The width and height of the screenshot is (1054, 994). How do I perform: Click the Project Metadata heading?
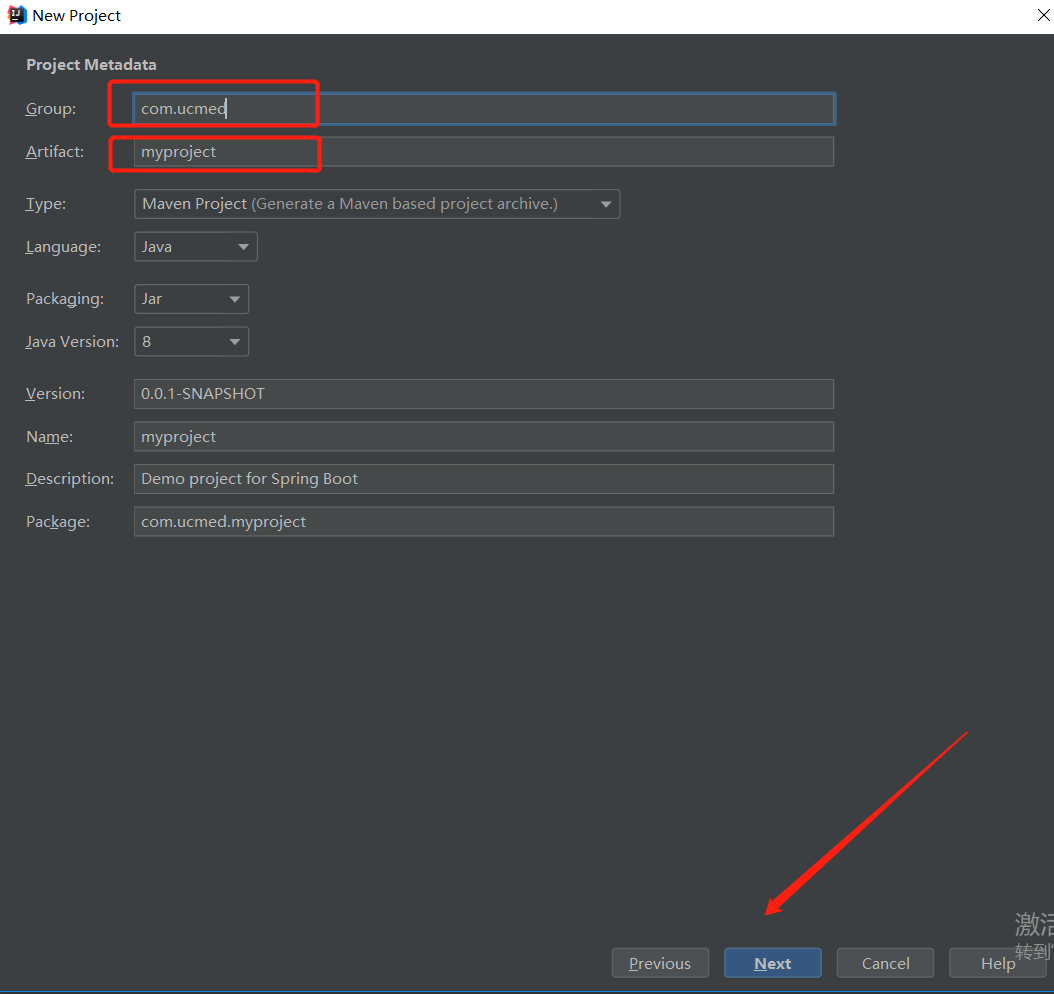[91, 65]
